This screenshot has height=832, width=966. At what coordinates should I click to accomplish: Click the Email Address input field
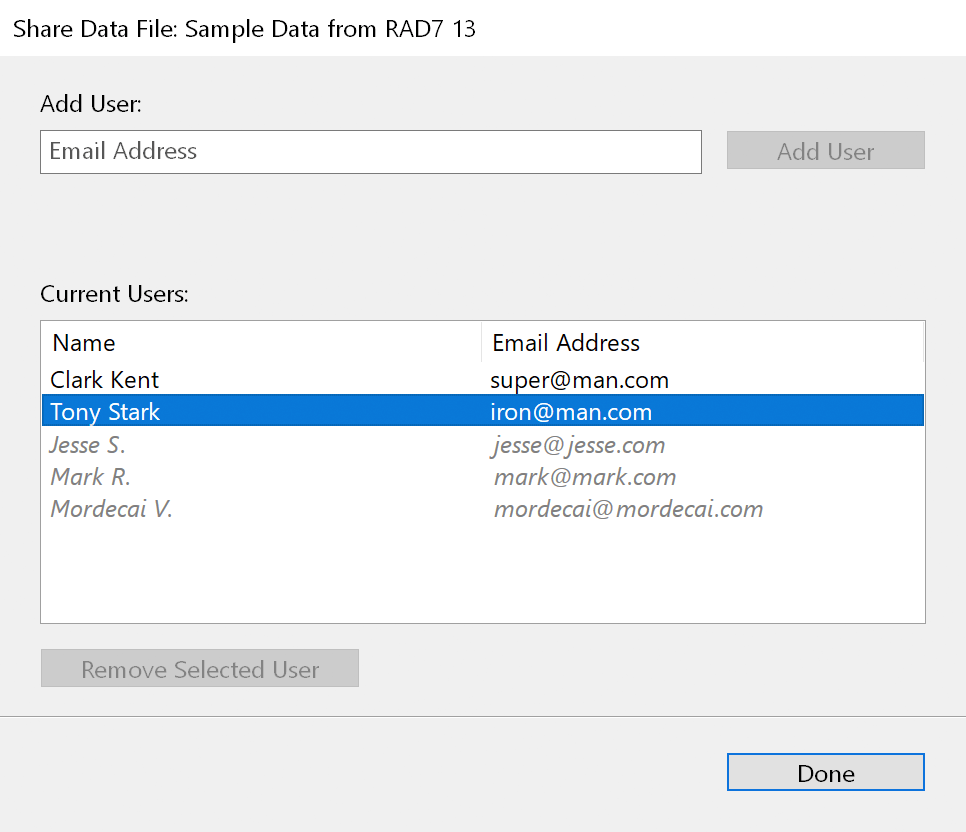click(370, 152)
